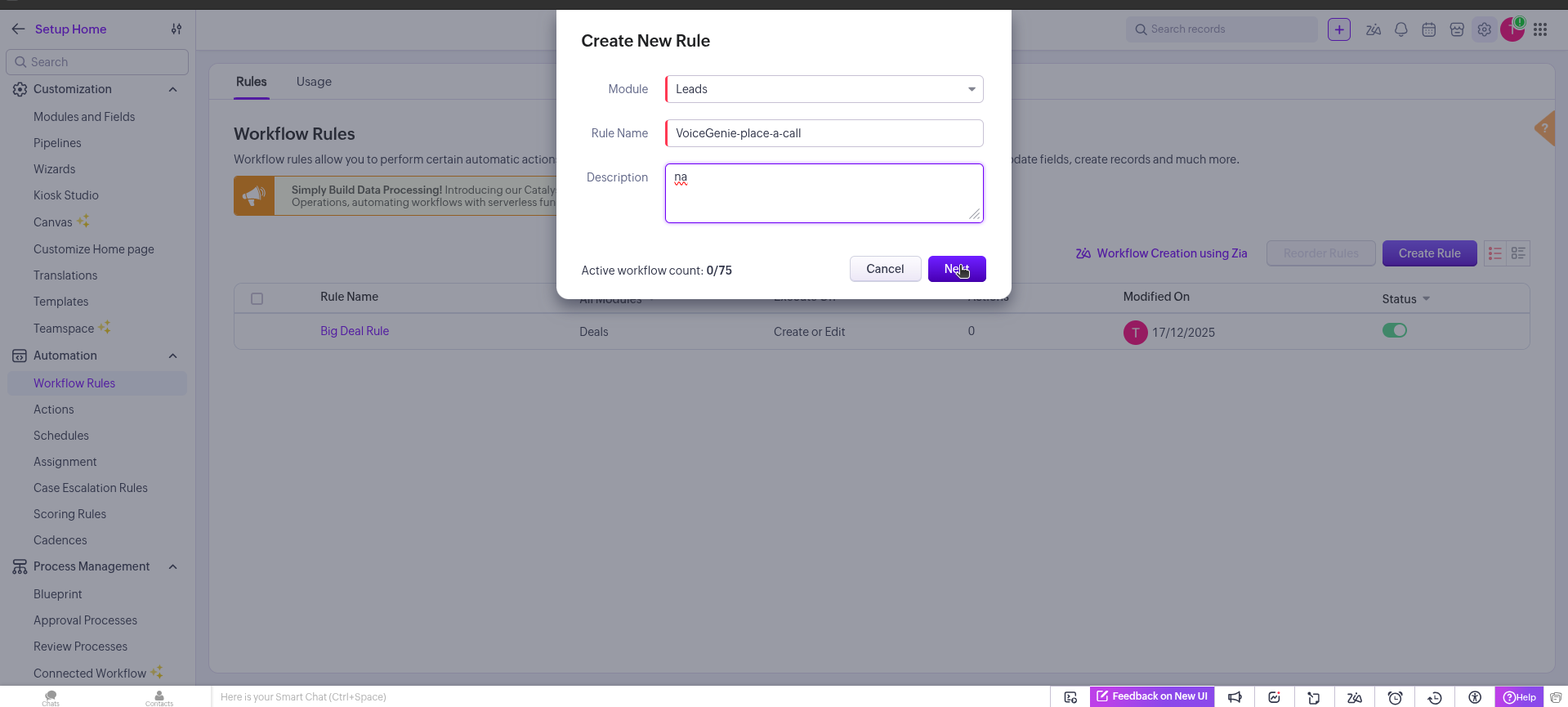
Task: Open the apps grid launcher icon
Action: click(1540, 29)
